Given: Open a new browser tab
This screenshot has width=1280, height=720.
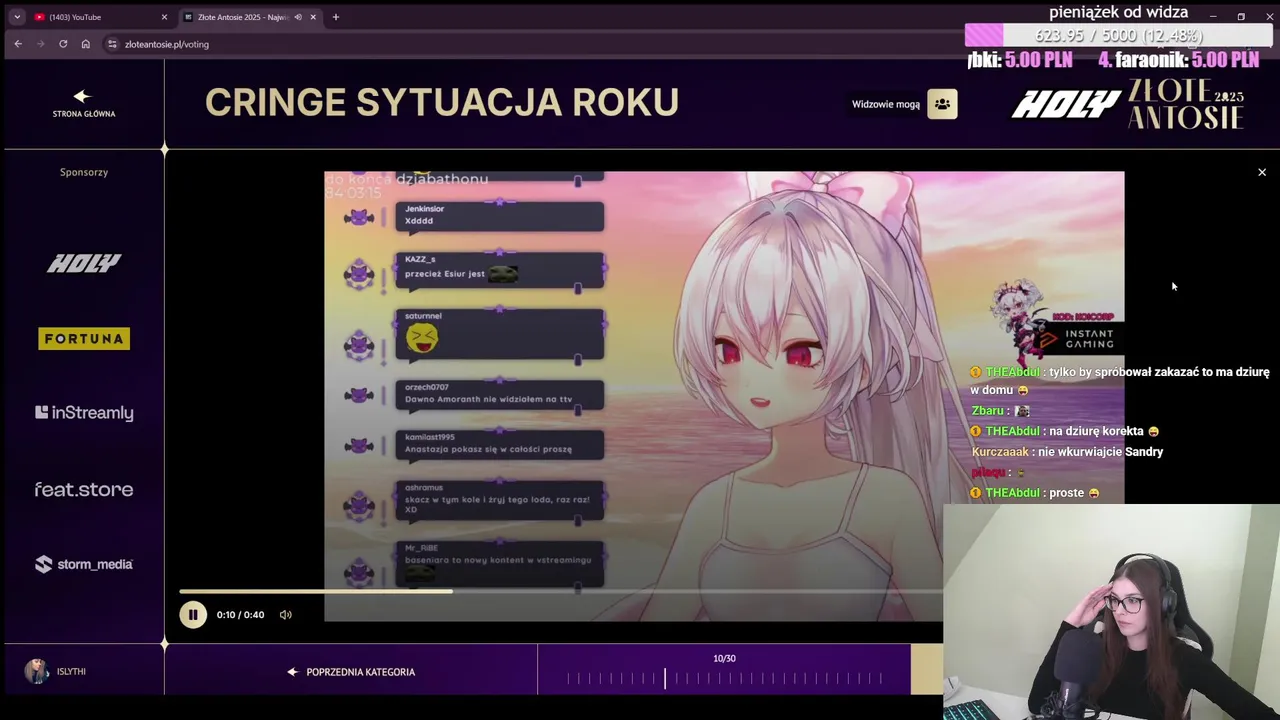Looking at the screenshot, I should (336, 17).
